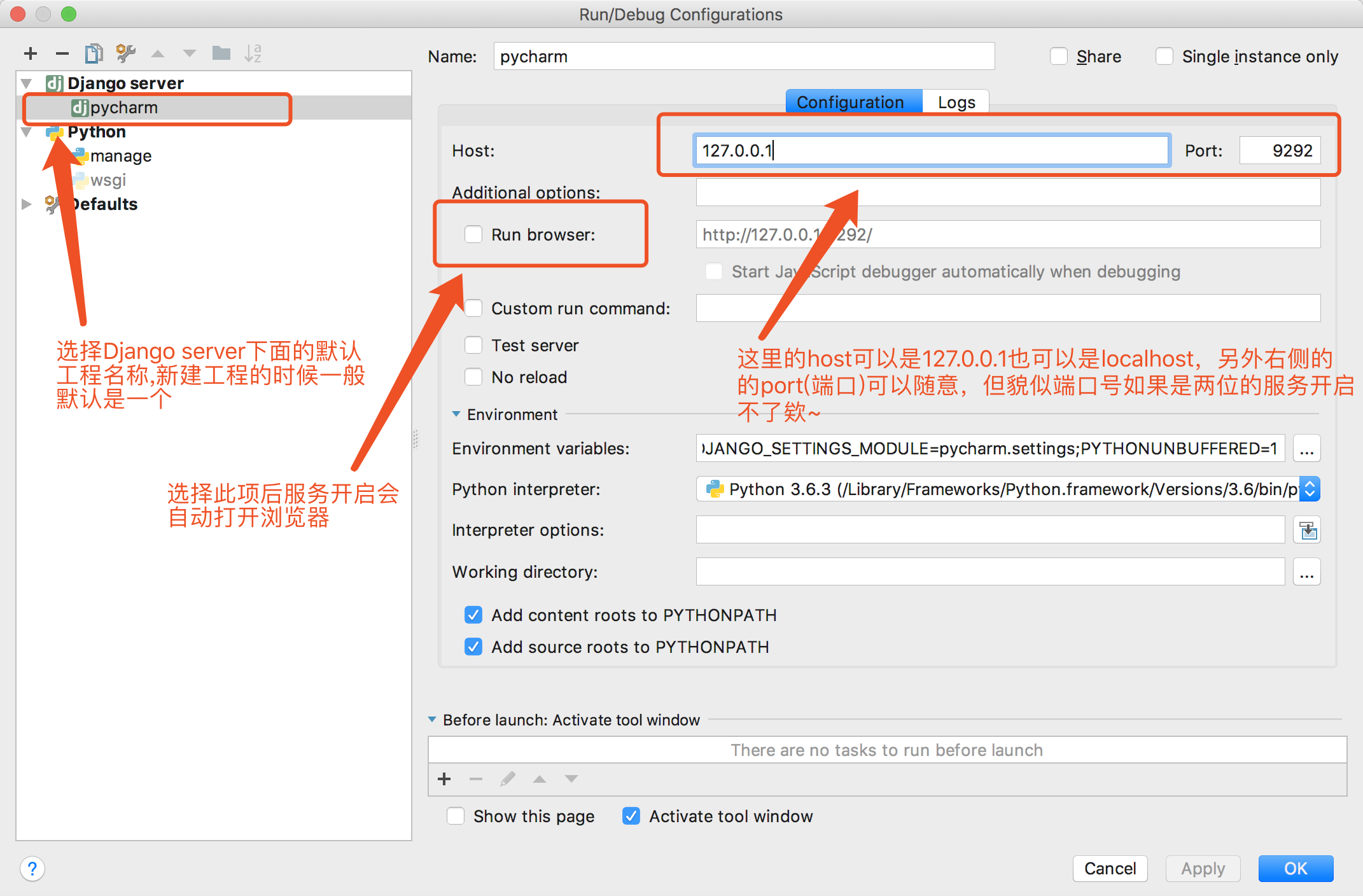Switch to the Configuration tab
1363x896 pixels.
pos(854,102)
